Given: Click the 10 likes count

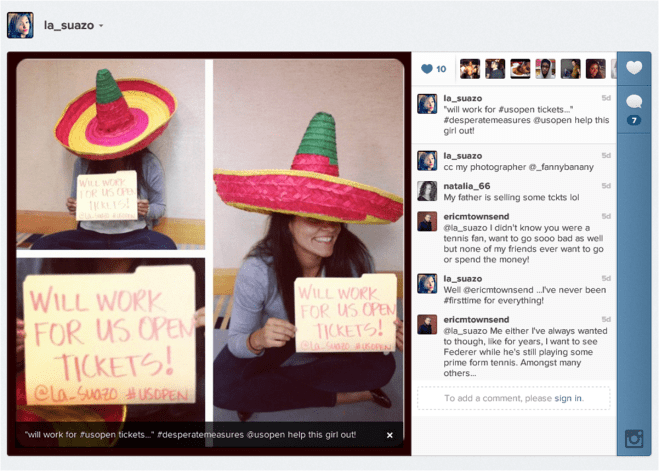Looking at the screenshot, I should point(441,69).
